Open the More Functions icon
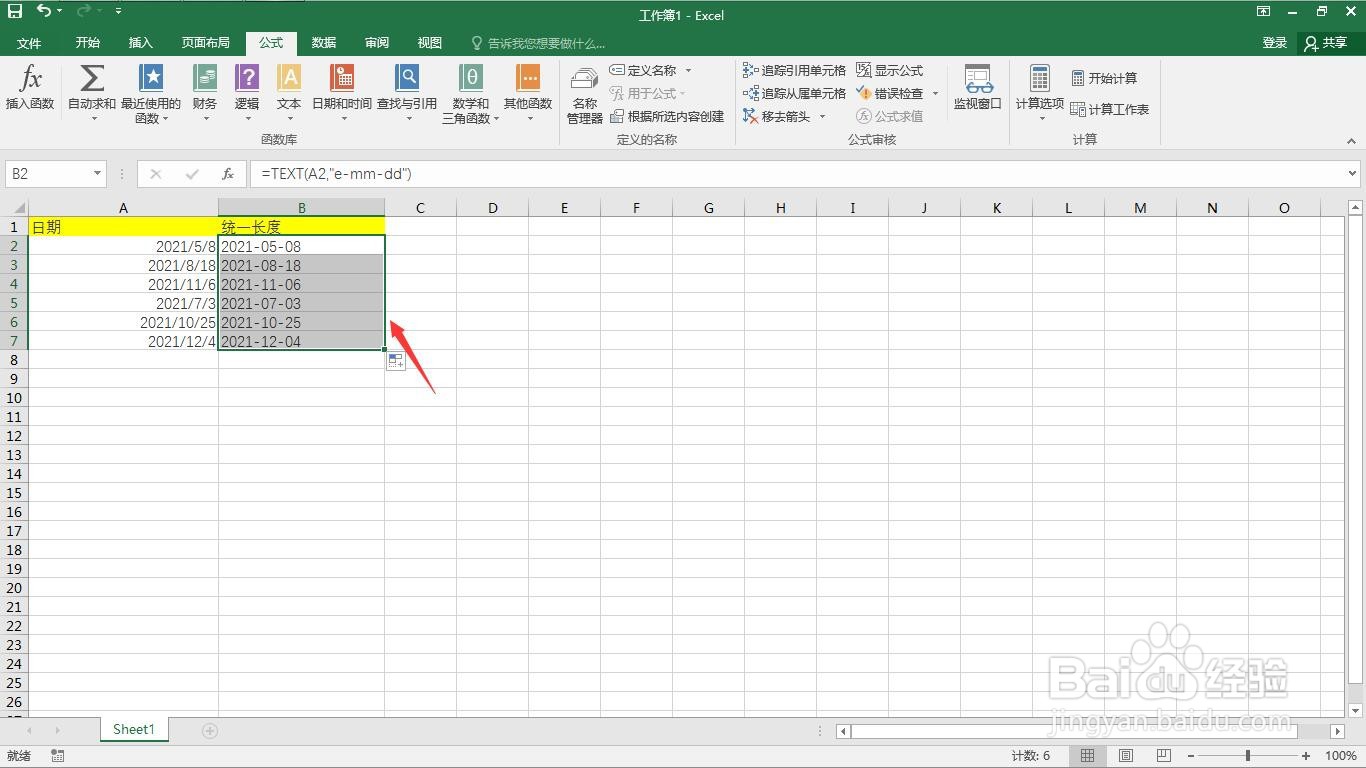The width and height of the screenshot is (1366, 768). coord(528,94)
